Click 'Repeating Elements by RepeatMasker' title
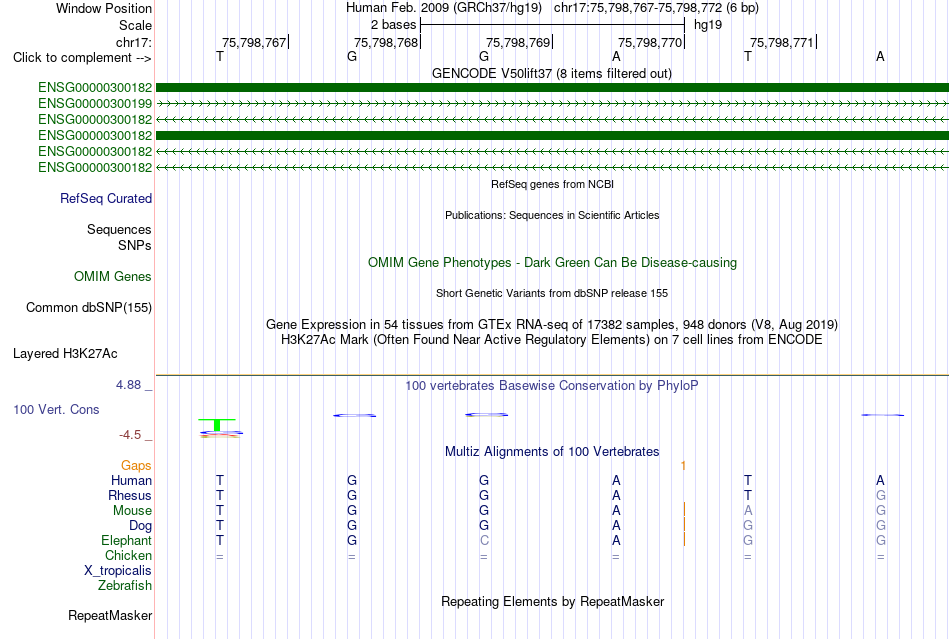 click(553, 602)
